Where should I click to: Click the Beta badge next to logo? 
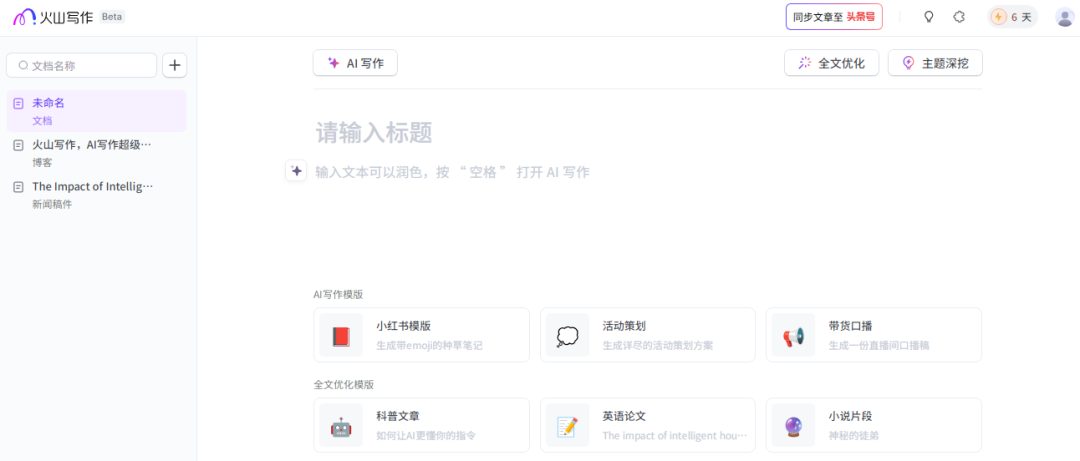112,17
